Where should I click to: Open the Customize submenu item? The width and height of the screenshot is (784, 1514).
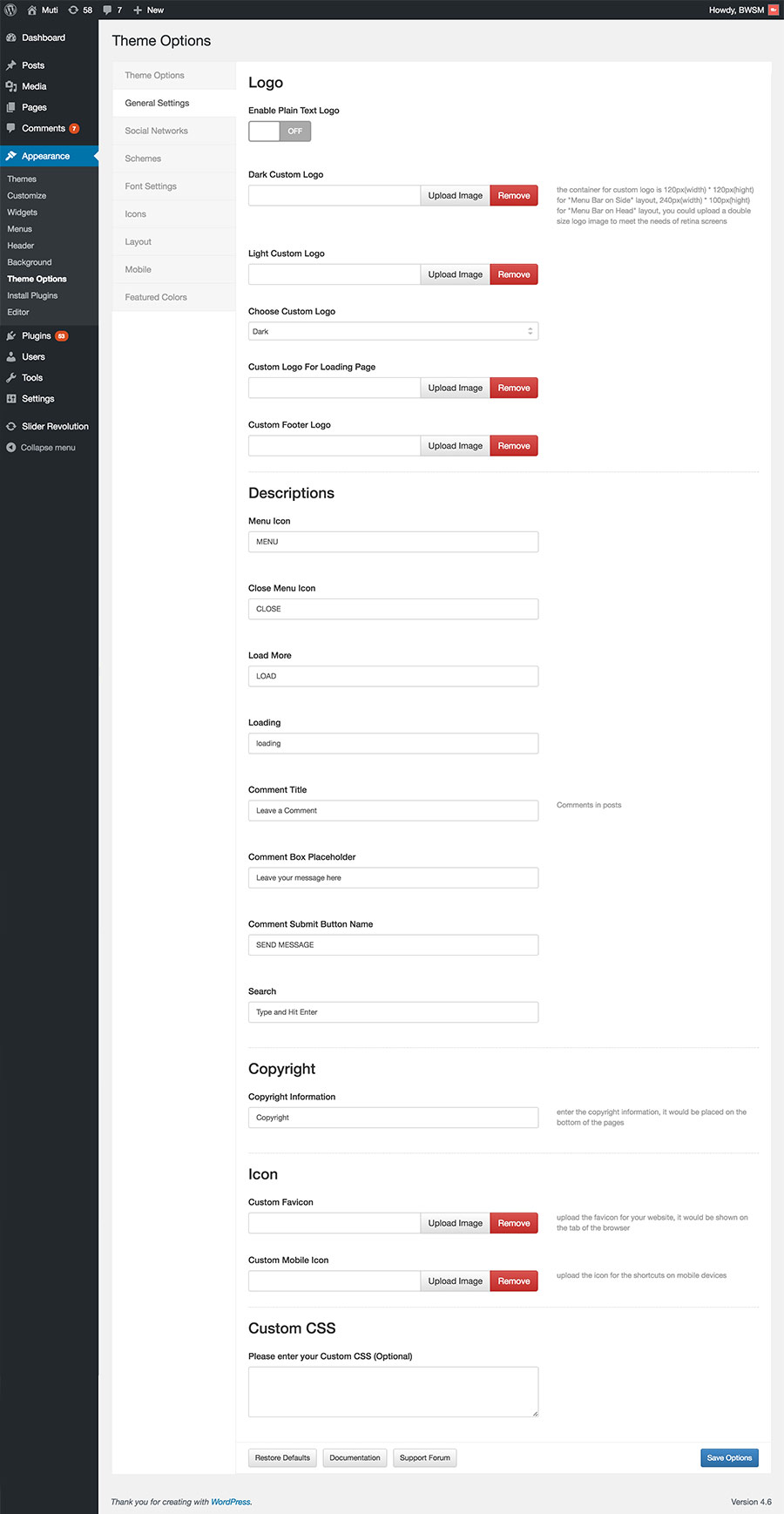point(27,195)
